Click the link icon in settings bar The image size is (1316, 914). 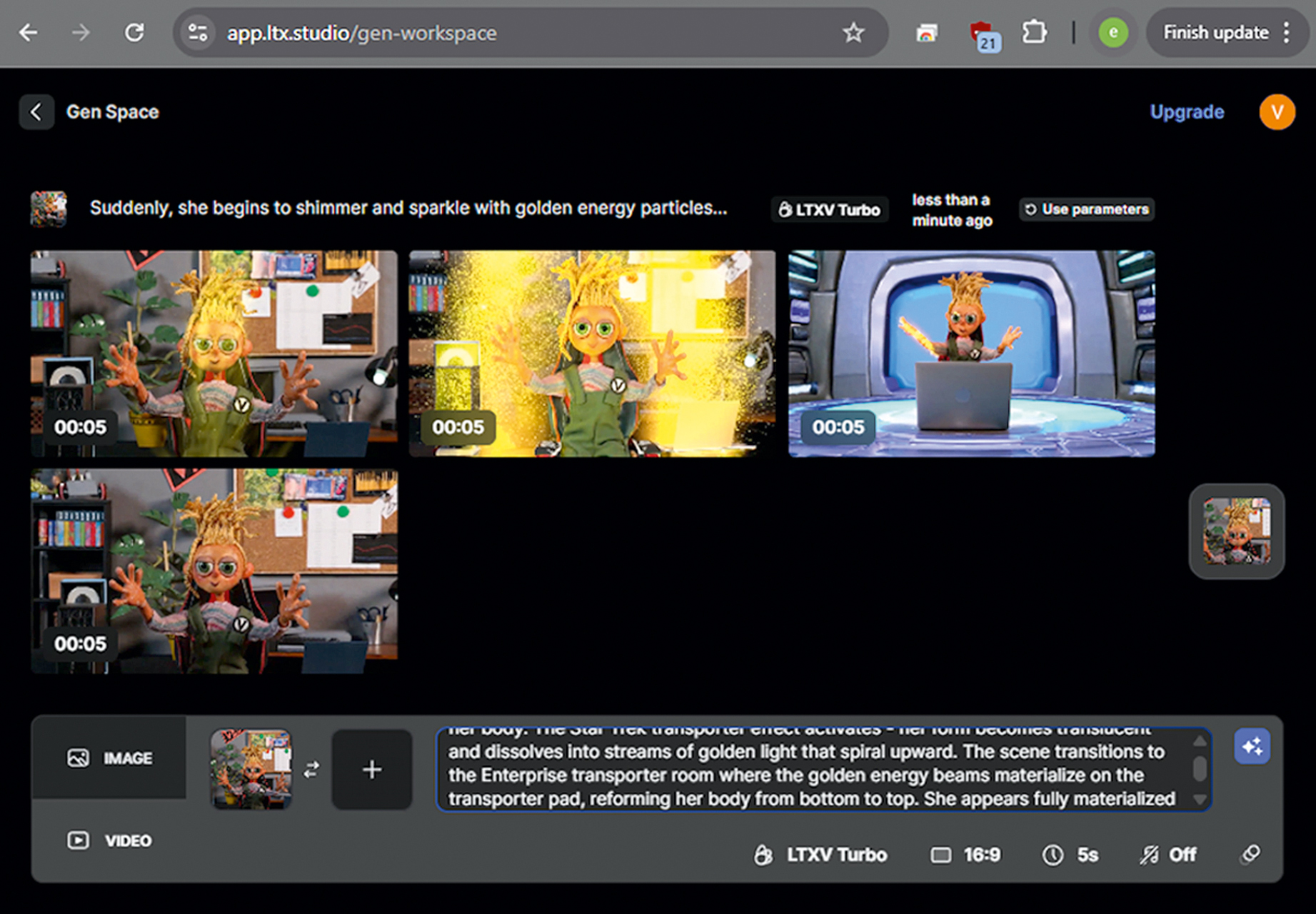1250,855
